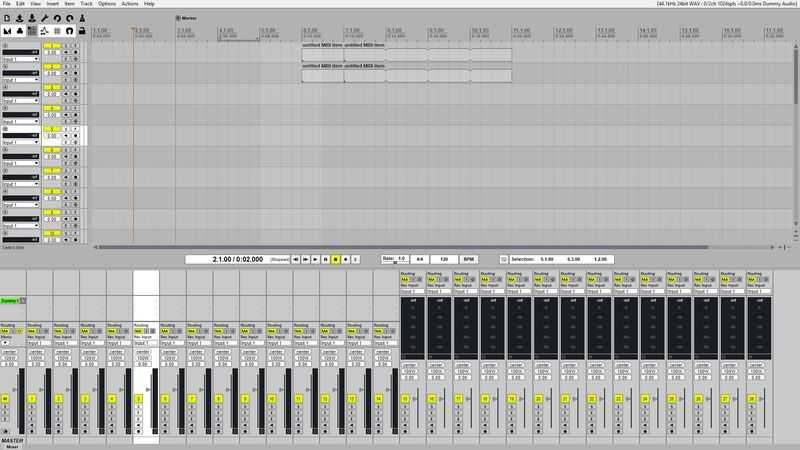Arm record on mixer strip 3
Image resolution: width=800 pixels, height=450 pixels.
(x=85, y=431)
